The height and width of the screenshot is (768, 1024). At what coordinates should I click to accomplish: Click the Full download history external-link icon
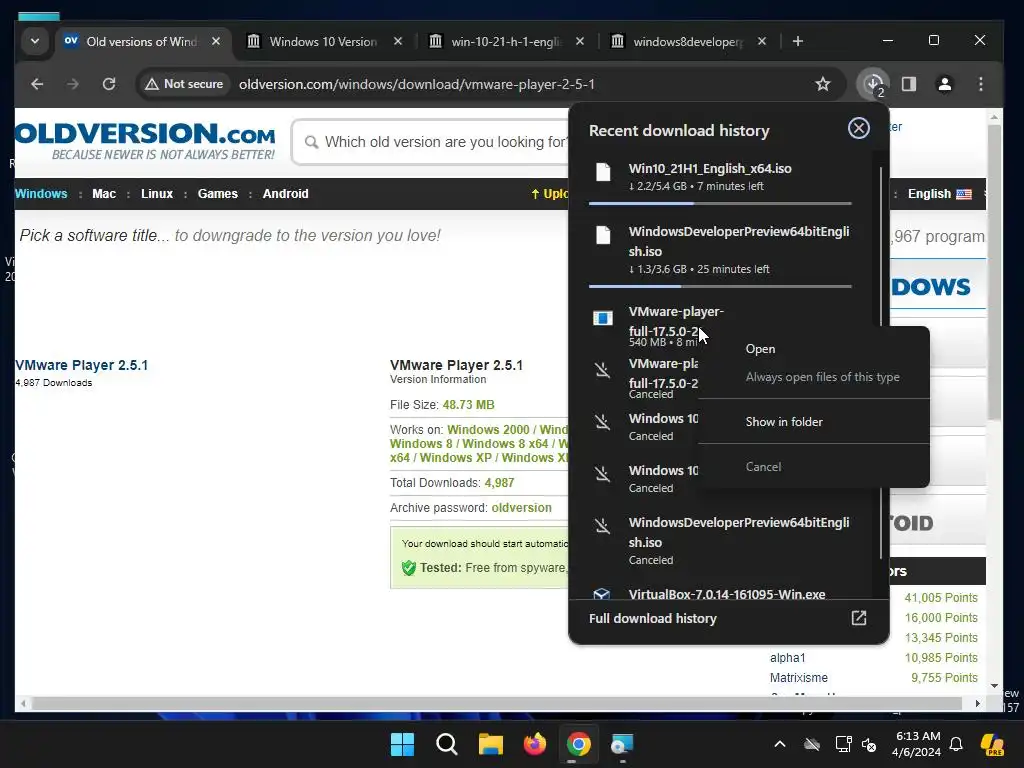click(x=858, y=618)
